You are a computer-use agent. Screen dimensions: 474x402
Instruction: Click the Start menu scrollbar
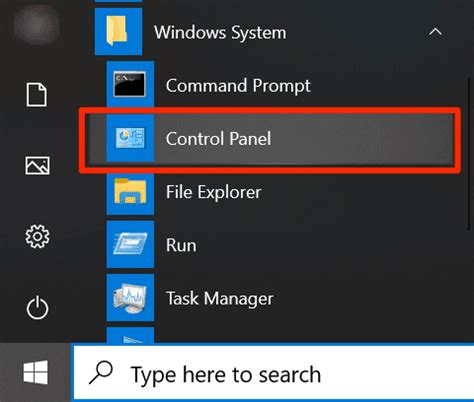[471, 153]
